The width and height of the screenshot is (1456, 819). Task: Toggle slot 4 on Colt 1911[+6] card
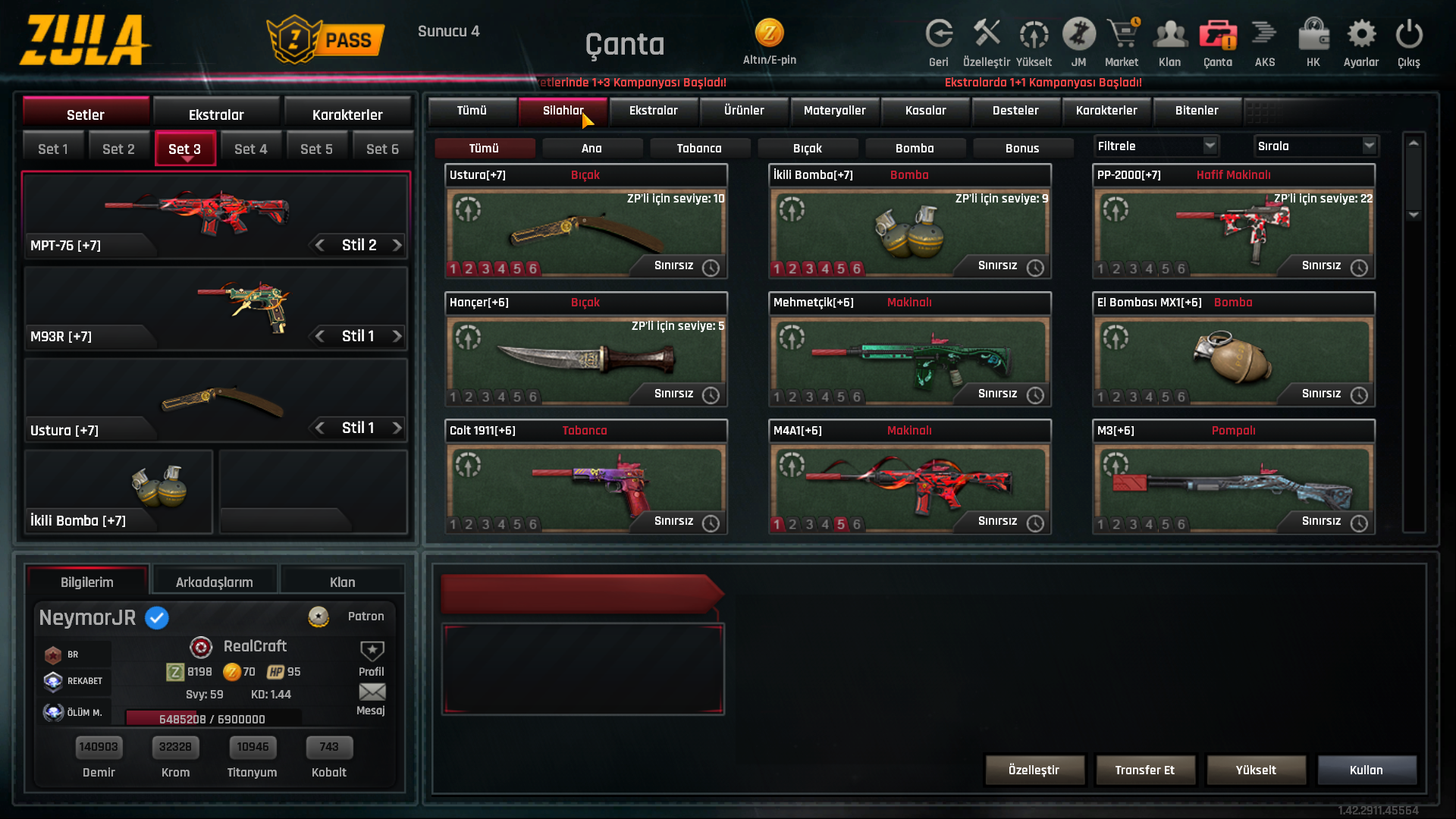click(x=501, y=524)
